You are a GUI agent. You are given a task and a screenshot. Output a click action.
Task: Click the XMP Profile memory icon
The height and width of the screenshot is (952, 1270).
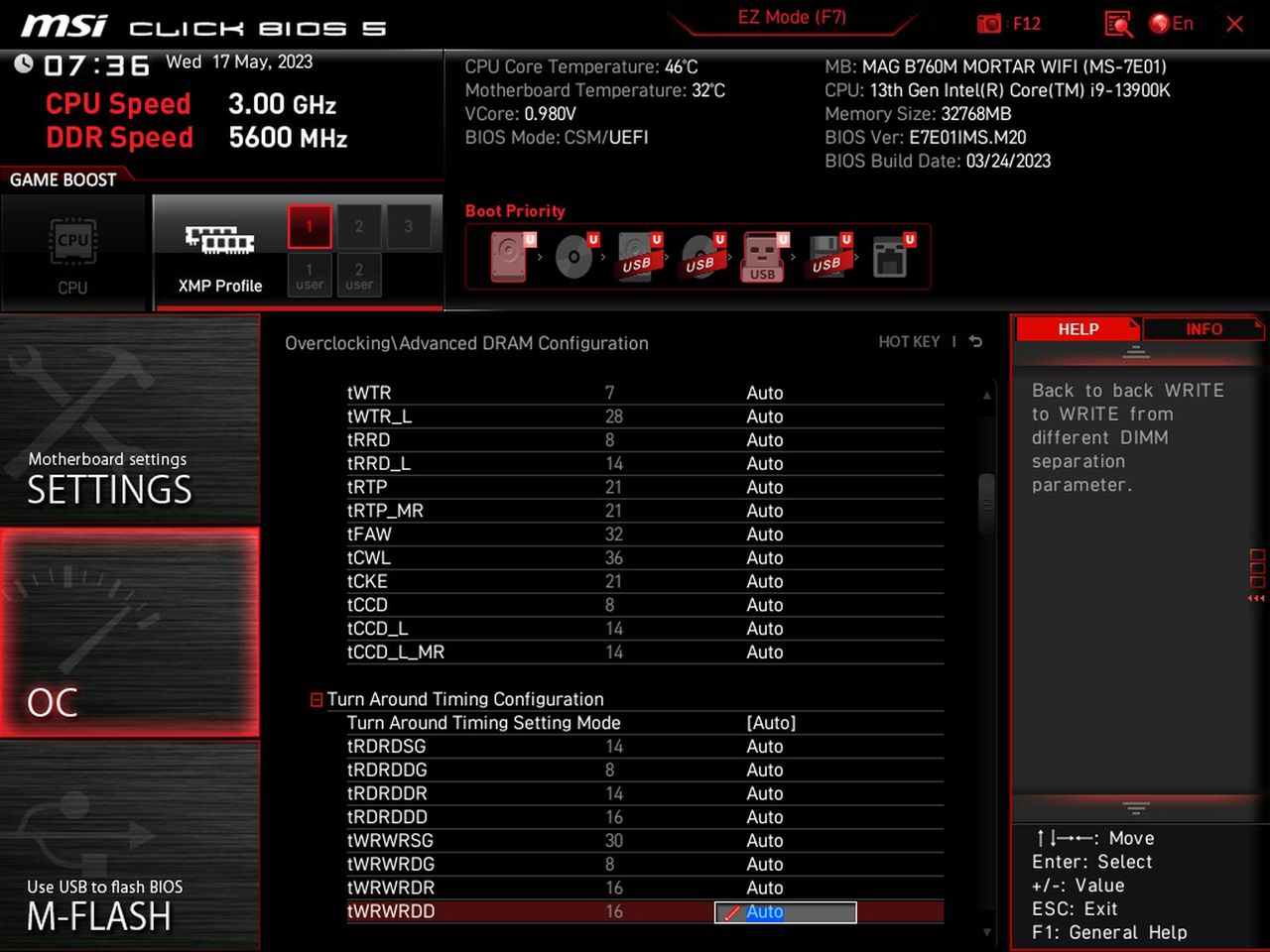pyautogui.click(x=219, y=240)
